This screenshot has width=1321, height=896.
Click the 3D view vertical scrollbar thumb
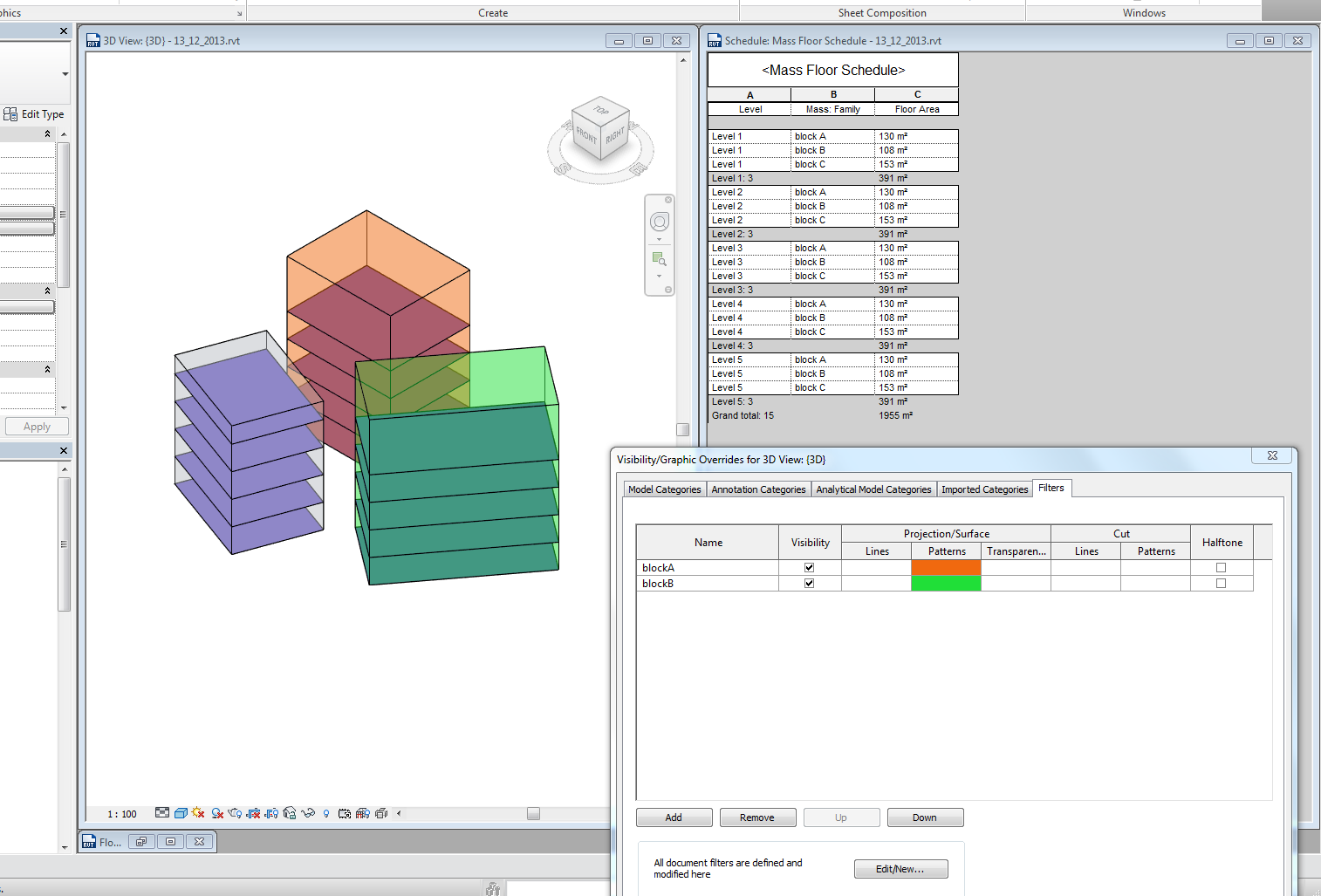(x=683, y=429)
